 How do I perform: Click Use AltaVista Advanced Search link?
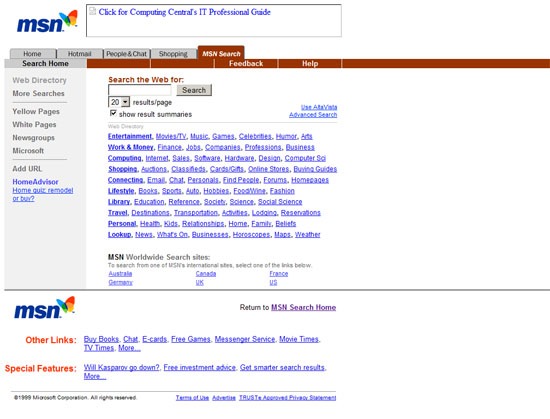coord(313,111)
